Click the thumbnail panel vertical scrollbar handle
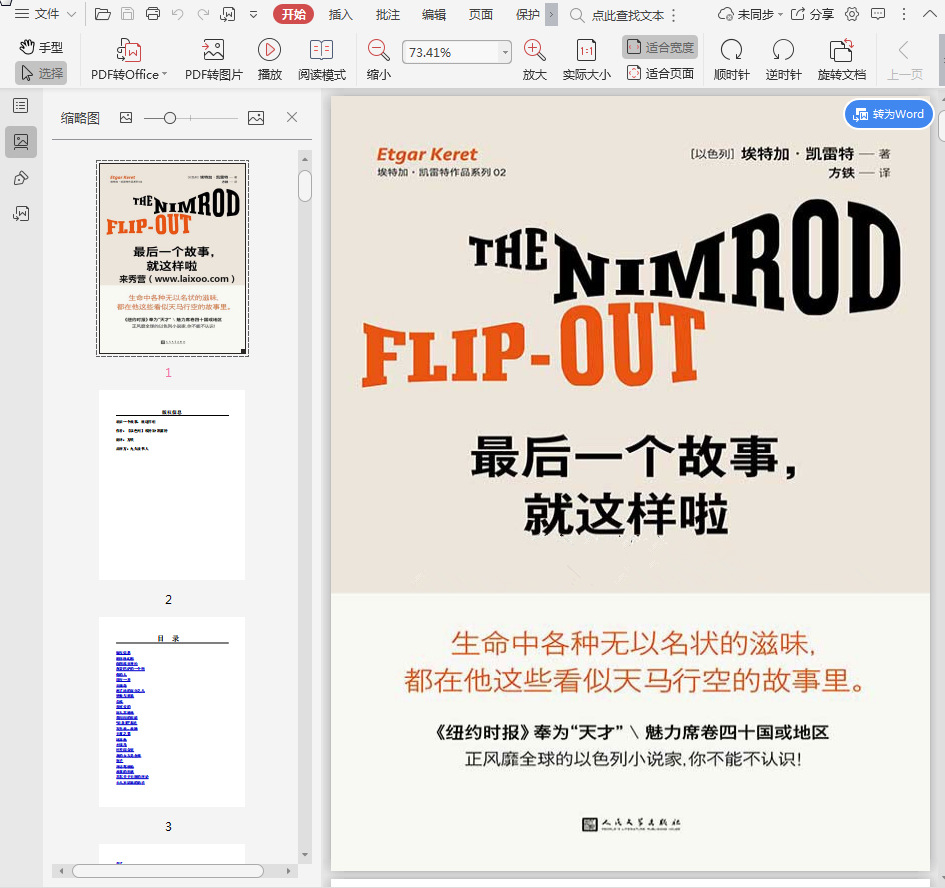The height and width of the screenshot is (888, 945). click(305, 186)
